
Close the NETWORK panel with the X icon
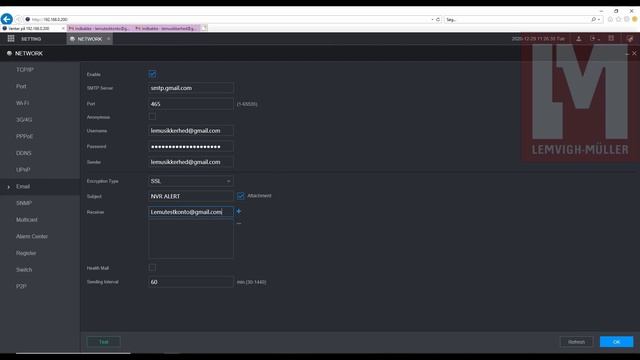(634, 53)
